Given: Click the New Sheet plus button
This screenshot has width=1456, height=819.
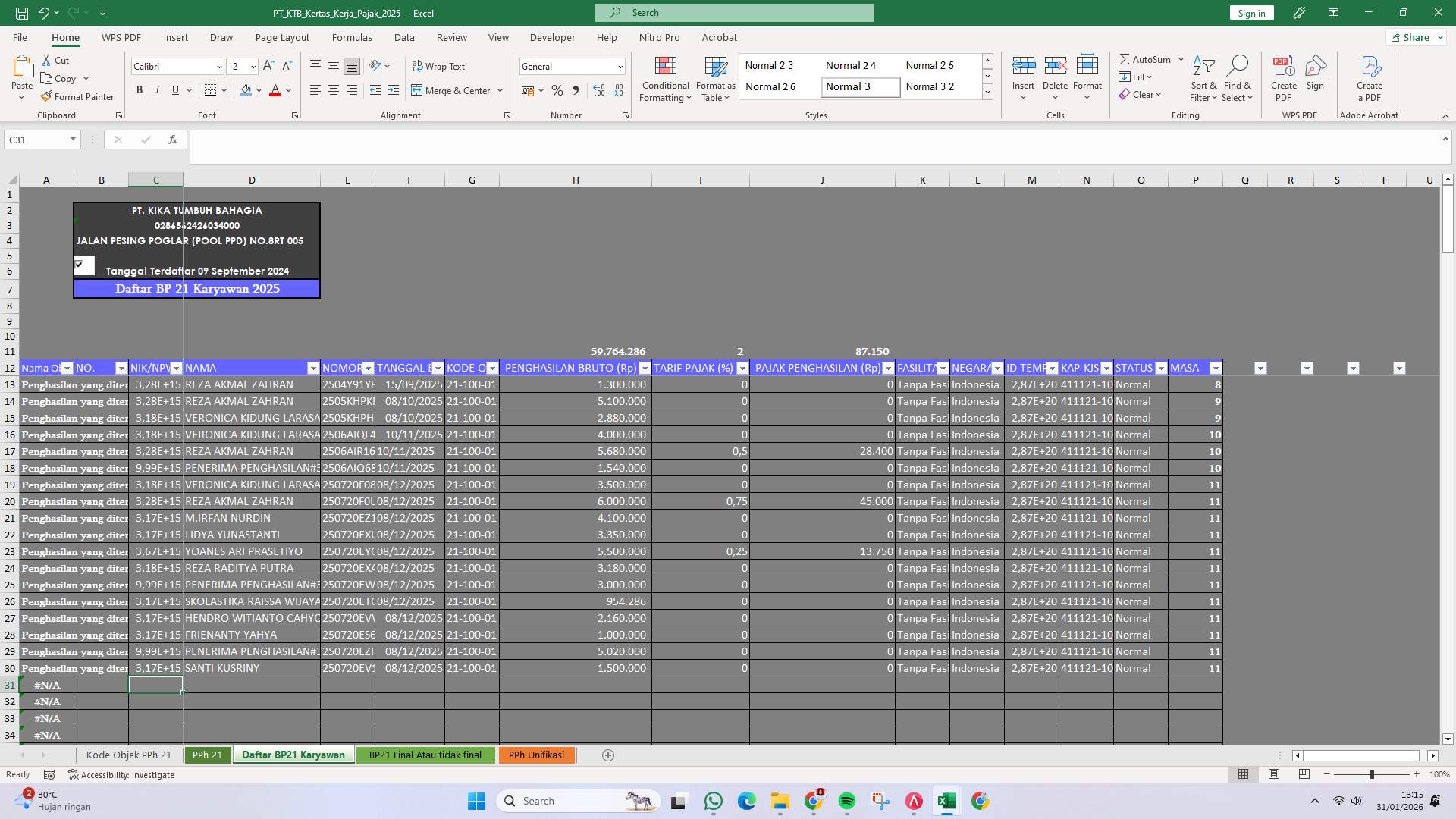Looking at the screenshot, I should (x=607, y=755).
